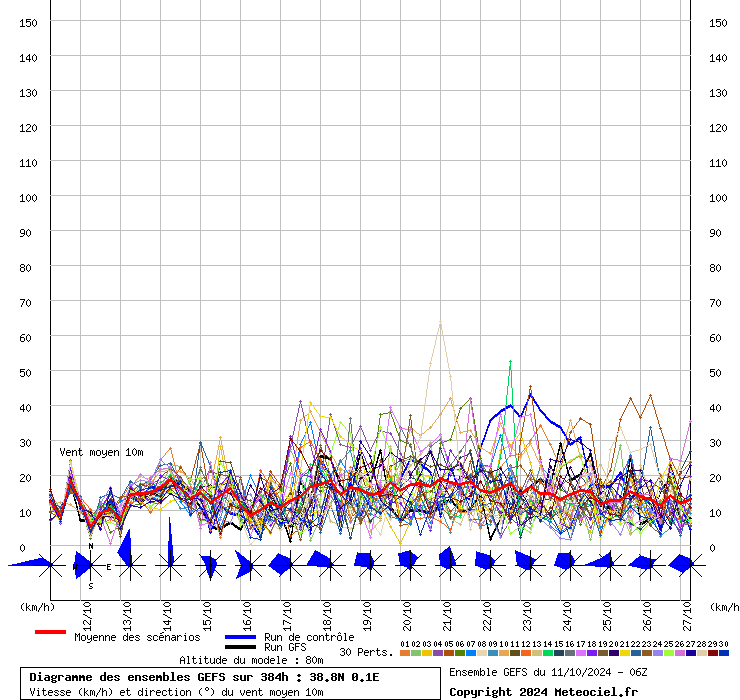Click the tall beige peak near 21/10
Image resolution: width=740 pixels, height=700 pixels.
(x=439, y=325)
